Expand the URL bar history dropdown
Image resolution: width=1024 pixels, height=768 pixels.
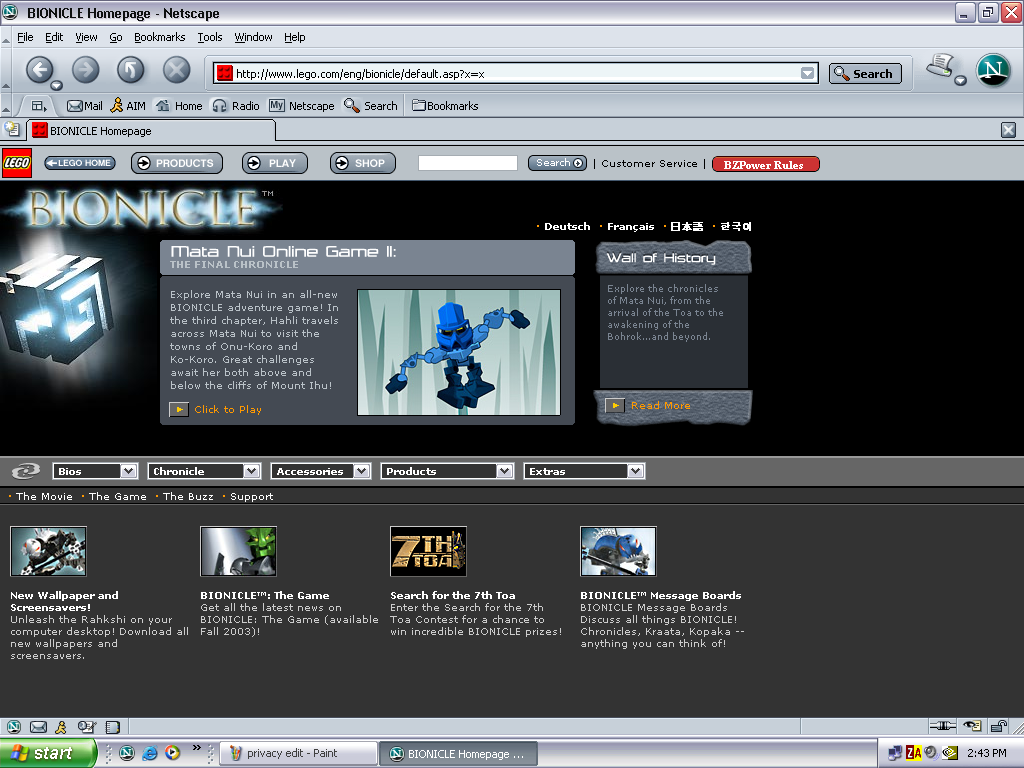tap(808, 73)
